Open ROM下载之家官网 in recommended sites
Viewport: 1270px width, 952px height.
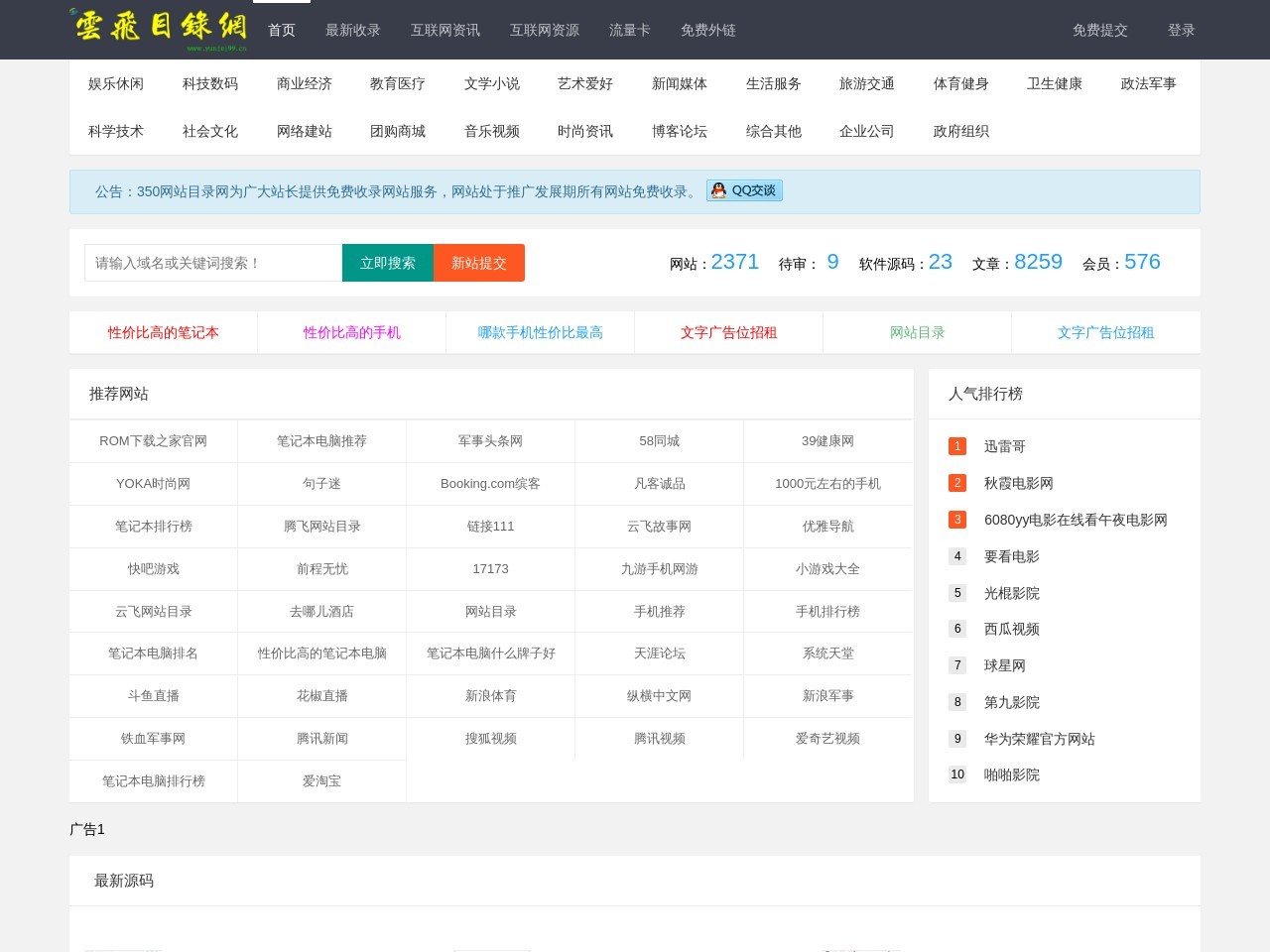pyautogui.click(x=154, y=441)
